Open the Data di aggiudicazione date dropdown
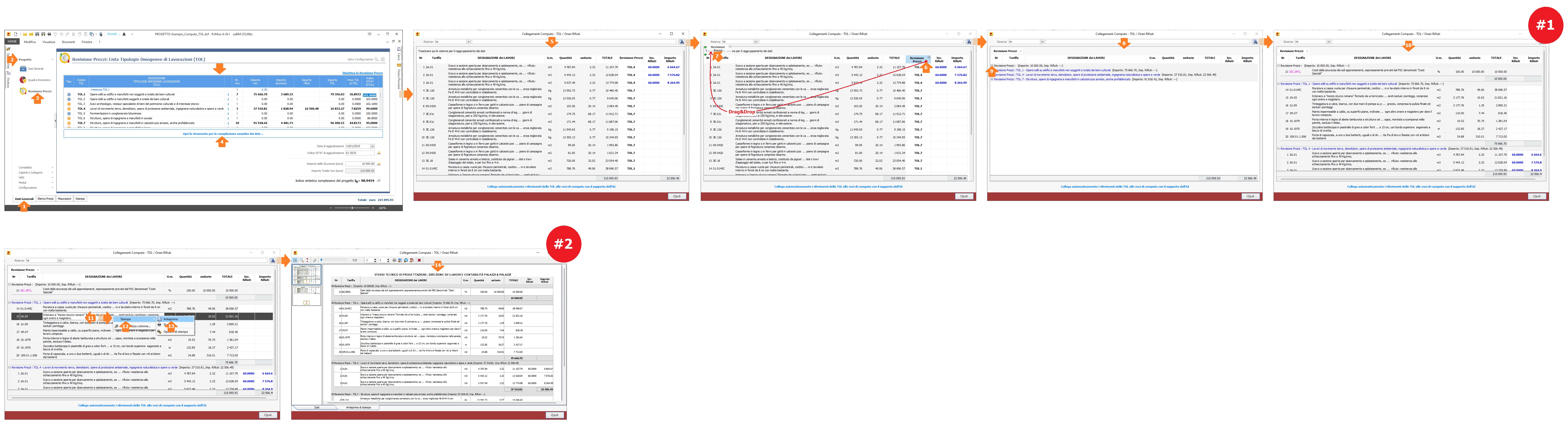Viewport: 1568px width, 423px height. tap(372, 146)
